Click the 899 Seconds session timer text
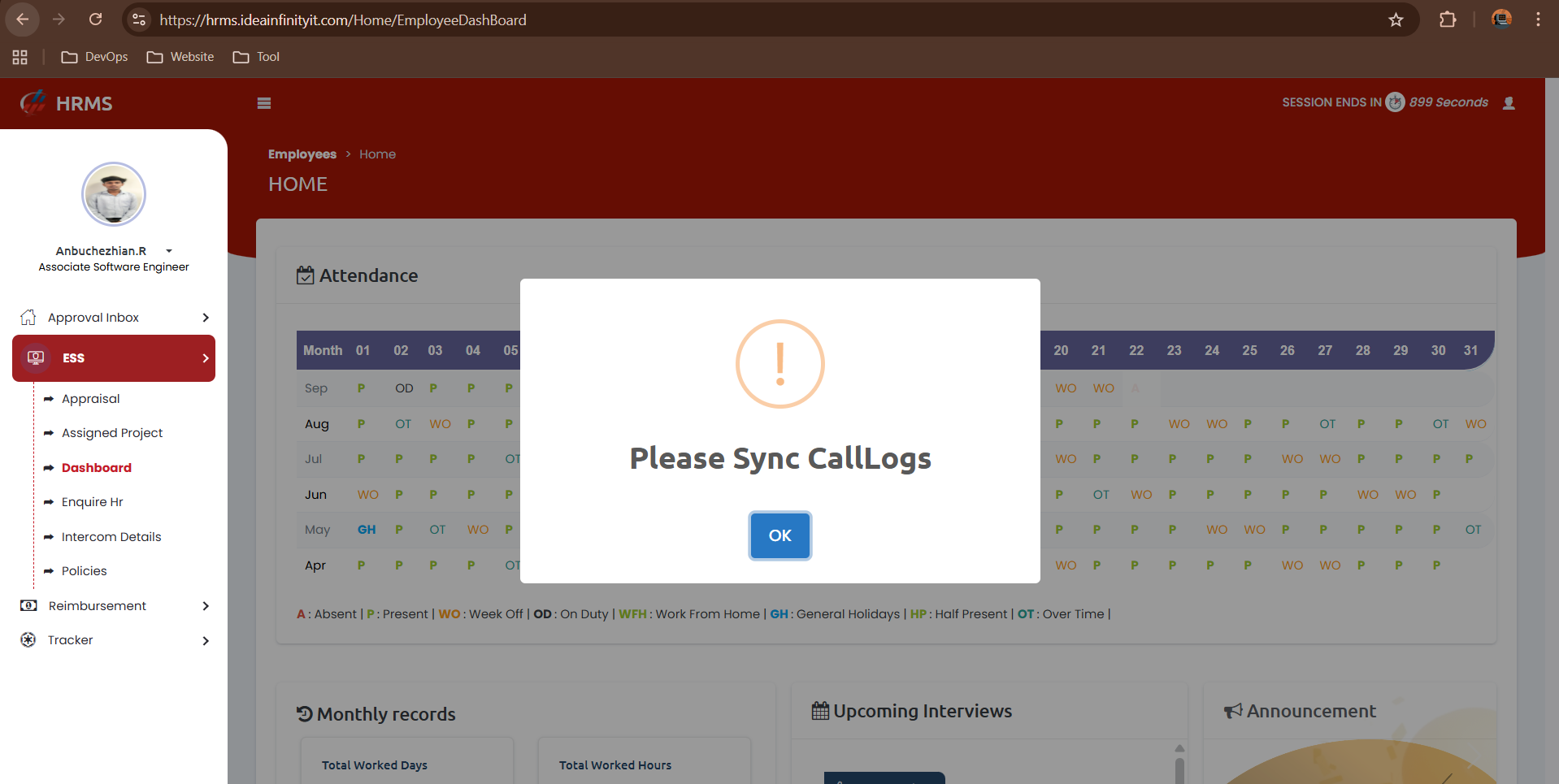 (x=1448, y=102)
